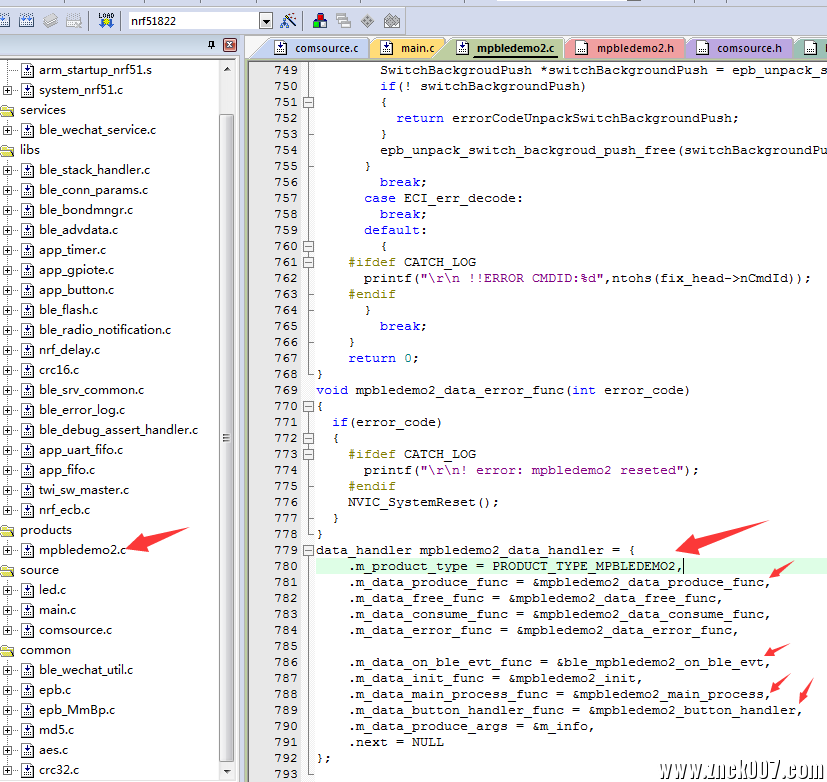Open the target selection dropdown arrow
Screen dimensions: 827x782
(266, 21)
